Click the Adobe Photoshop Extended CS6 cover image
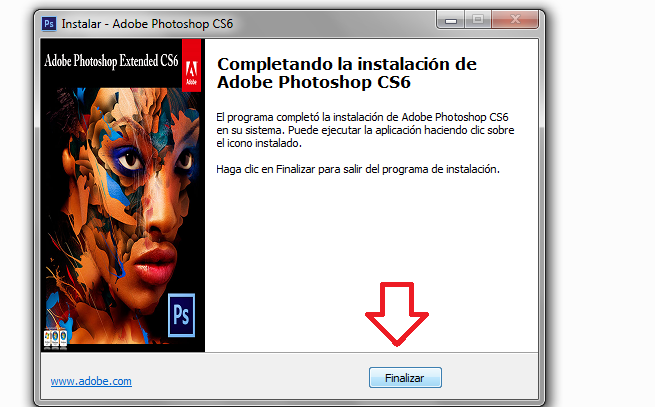The width and height of the screenshot is (655, 407). point(123,195)
